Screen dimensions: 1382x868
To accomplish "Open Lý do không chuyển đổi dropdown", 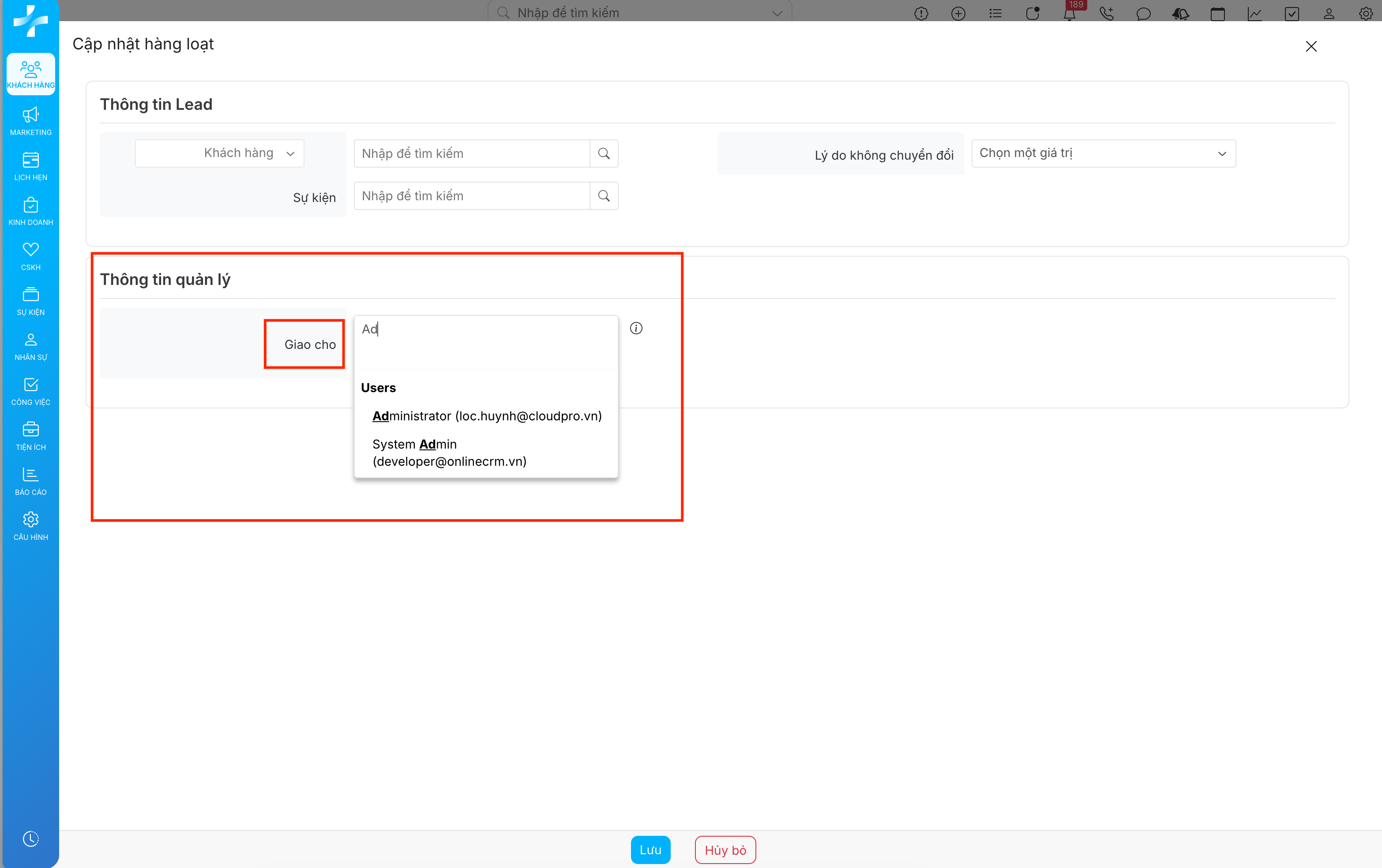I will point(1103,153).
